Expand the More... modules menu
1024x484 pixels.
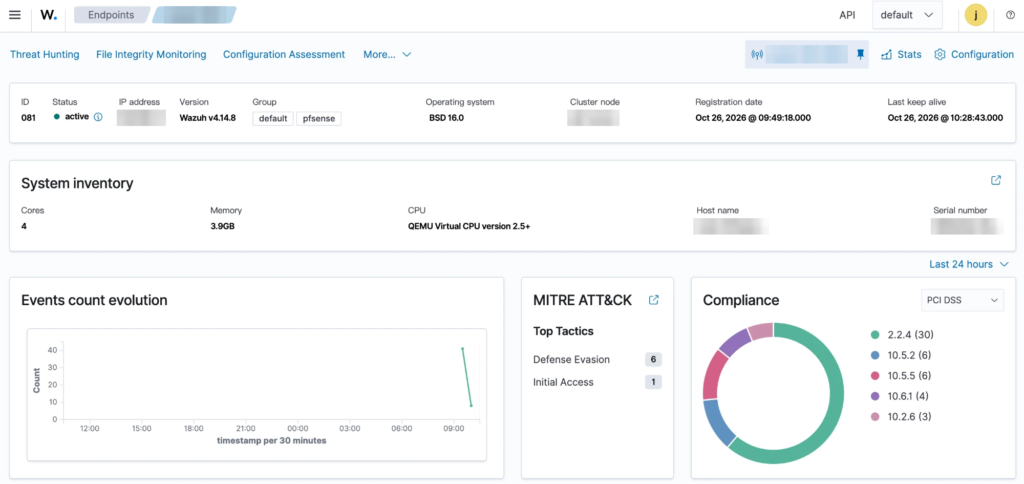pyautogui.click(x=387, y=55)
